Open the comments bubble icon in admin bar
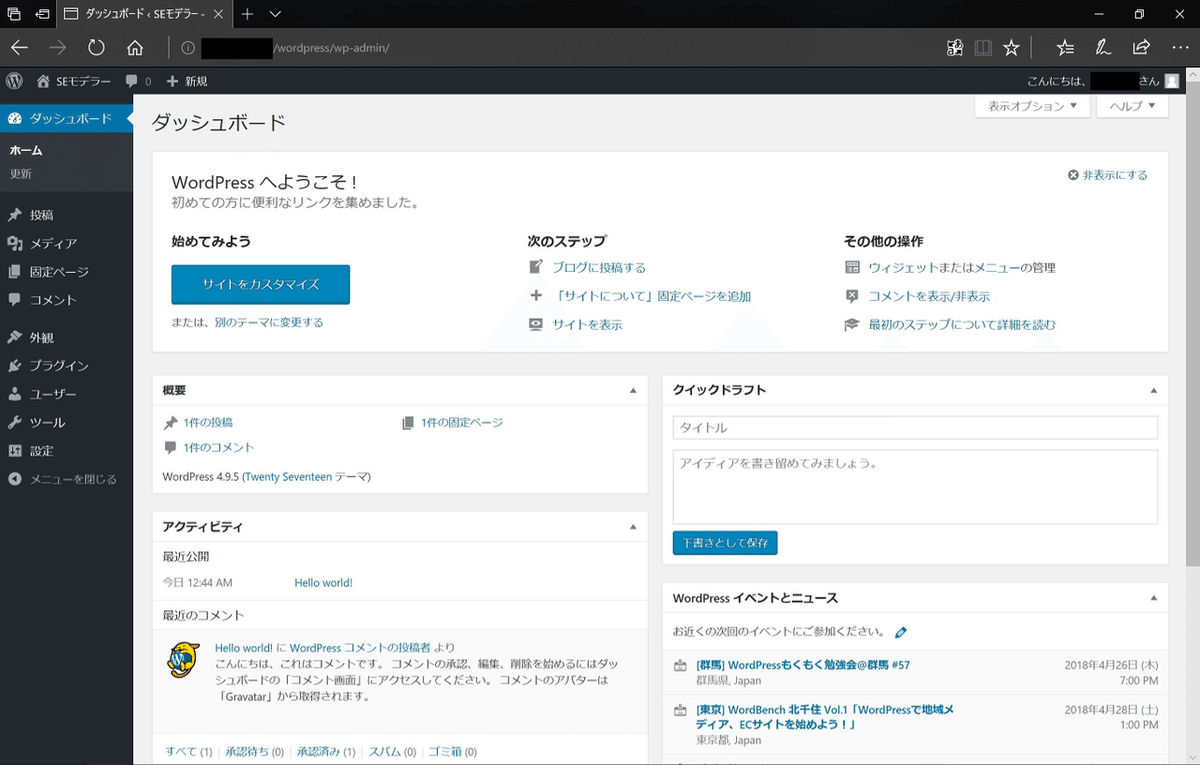The height and width of the screenshot is (765, 1200). [x=132, y=81]
